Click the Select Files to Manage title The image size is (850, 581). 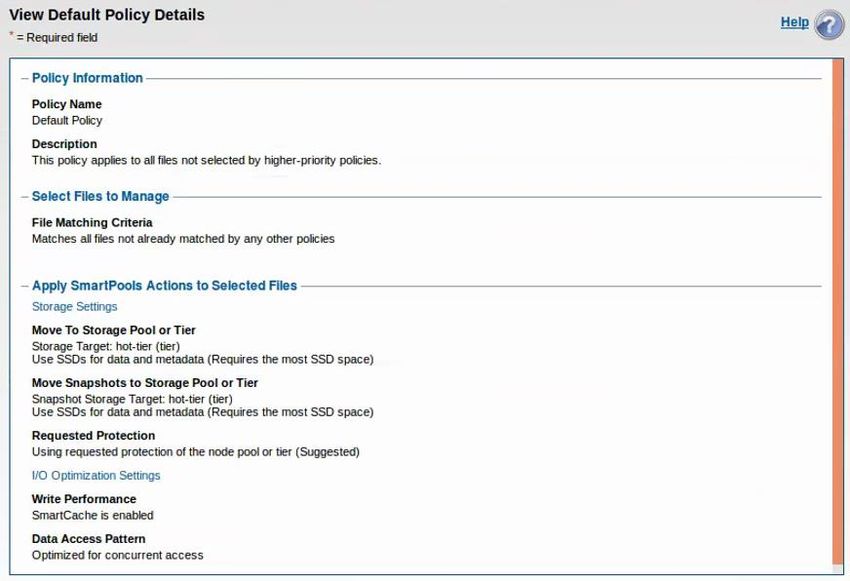(100, 196)
